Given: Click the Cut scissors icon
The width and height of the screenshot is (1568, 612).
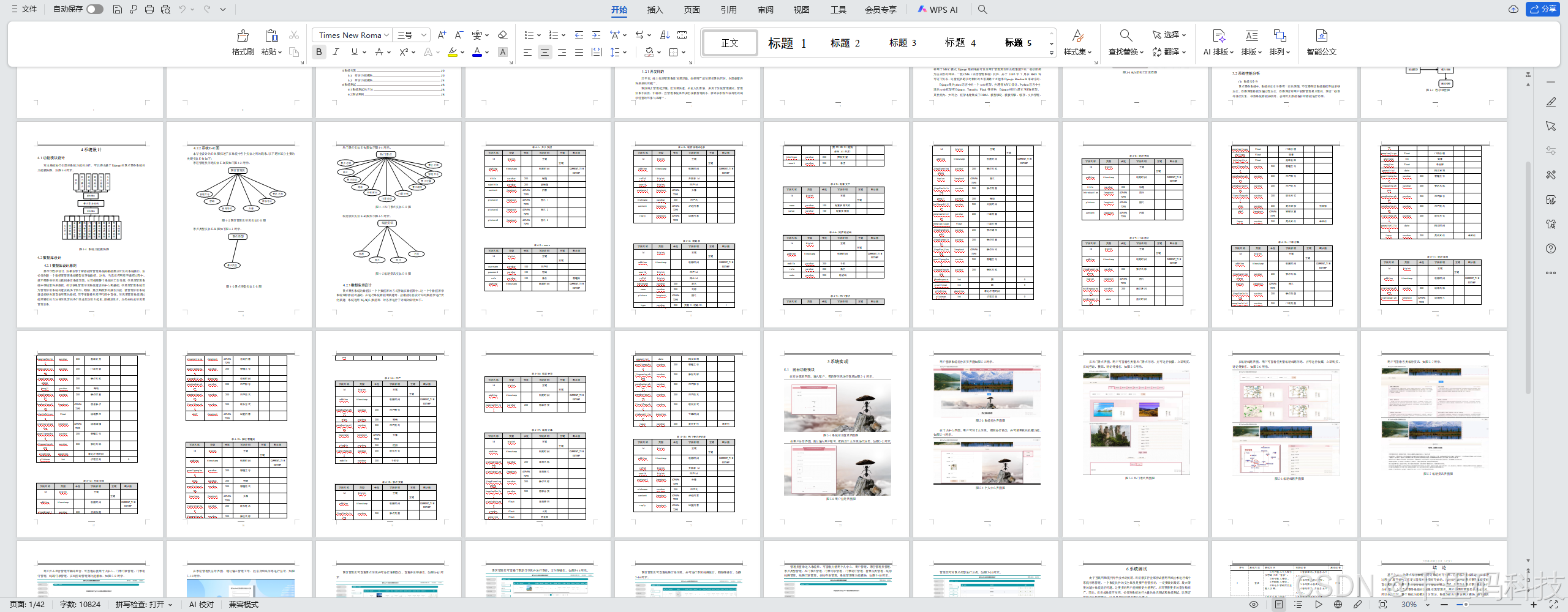Looking at the screenshot, I should coord(294,35).
